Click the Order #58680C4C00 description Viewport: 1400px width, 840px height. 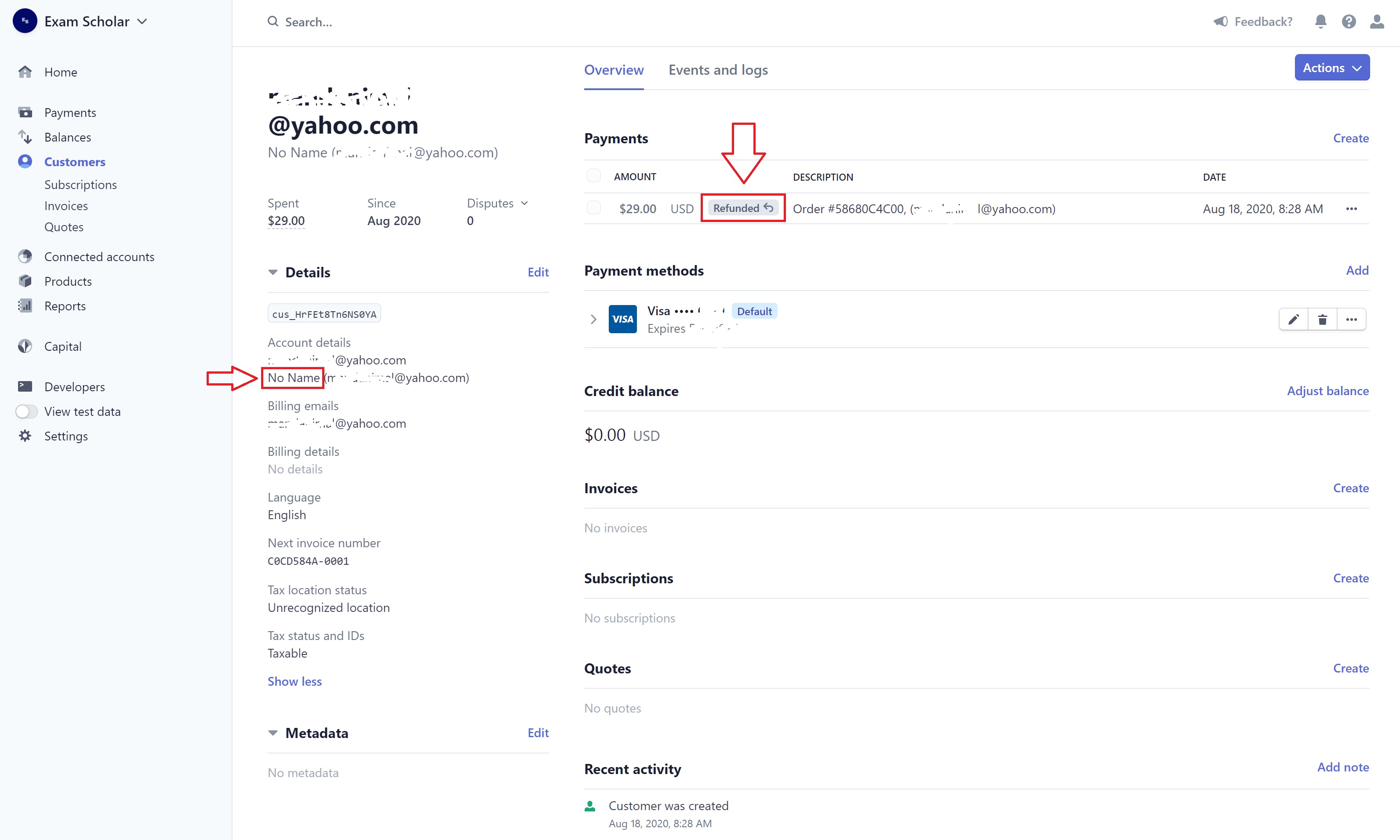[924, 209]
